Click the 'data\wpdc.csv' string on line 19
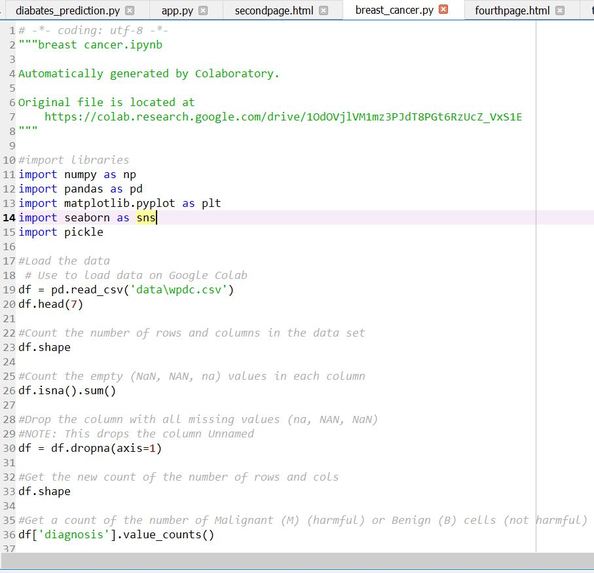The width and height of the screenshot is (594, 573). [178, 290]
